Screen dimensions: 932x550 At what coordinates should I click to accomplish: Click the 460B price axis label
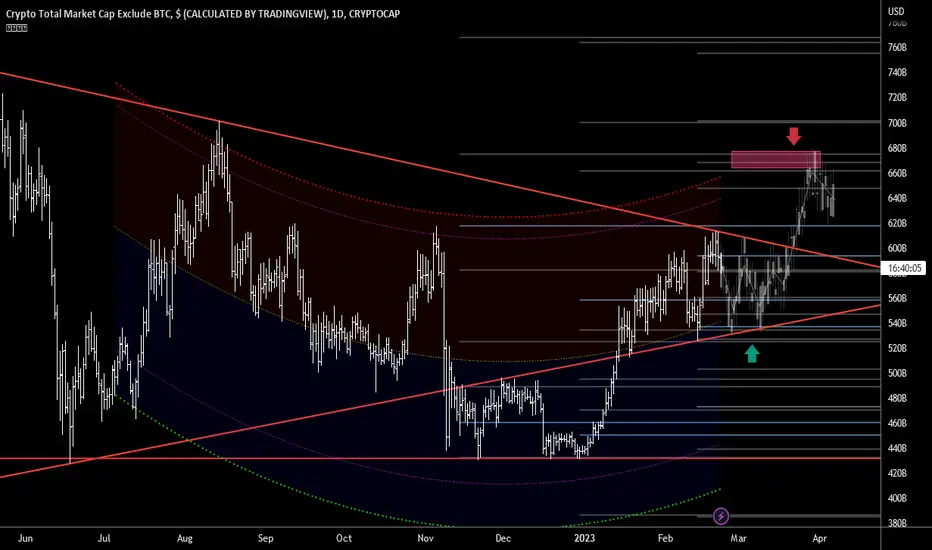click(x=897, y=423)
